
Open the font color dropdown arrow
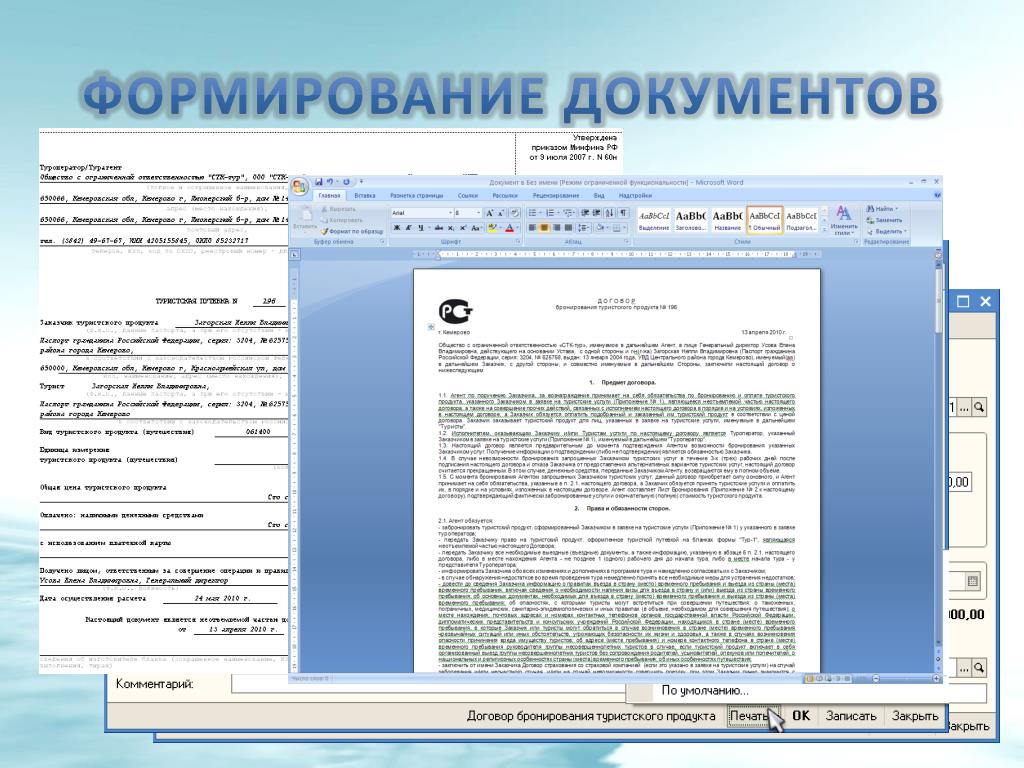click(x=517, y=228)
